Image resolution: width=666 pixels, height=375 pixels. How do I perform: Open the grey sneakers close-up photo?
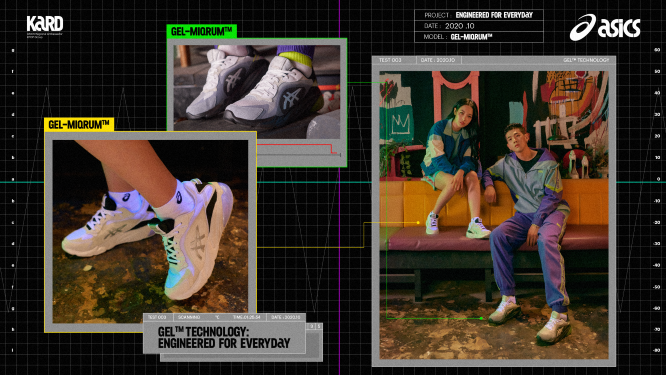257,92
